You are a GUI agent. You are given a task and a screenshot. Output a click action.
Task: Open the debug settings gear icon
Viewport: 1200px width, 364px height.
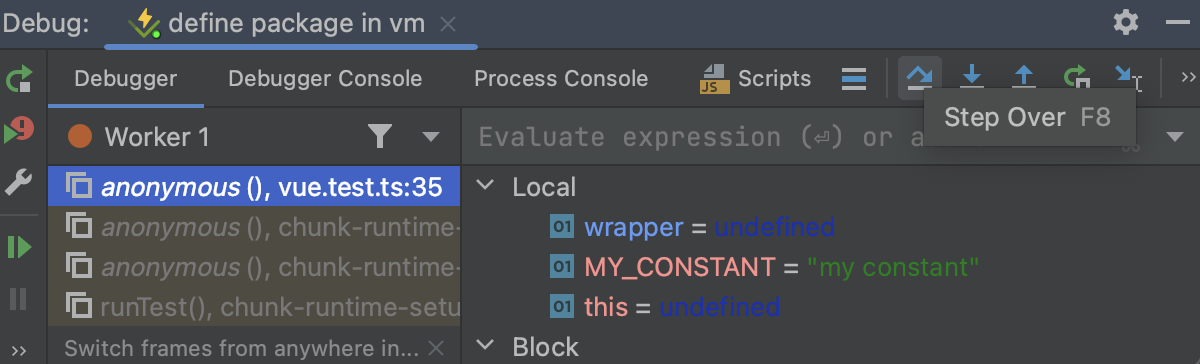[x=1126, y=22]
